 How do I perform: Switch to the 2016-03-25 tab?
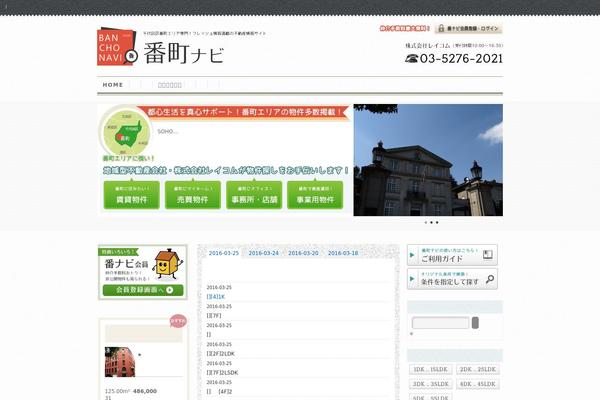(x=224, y=253)
